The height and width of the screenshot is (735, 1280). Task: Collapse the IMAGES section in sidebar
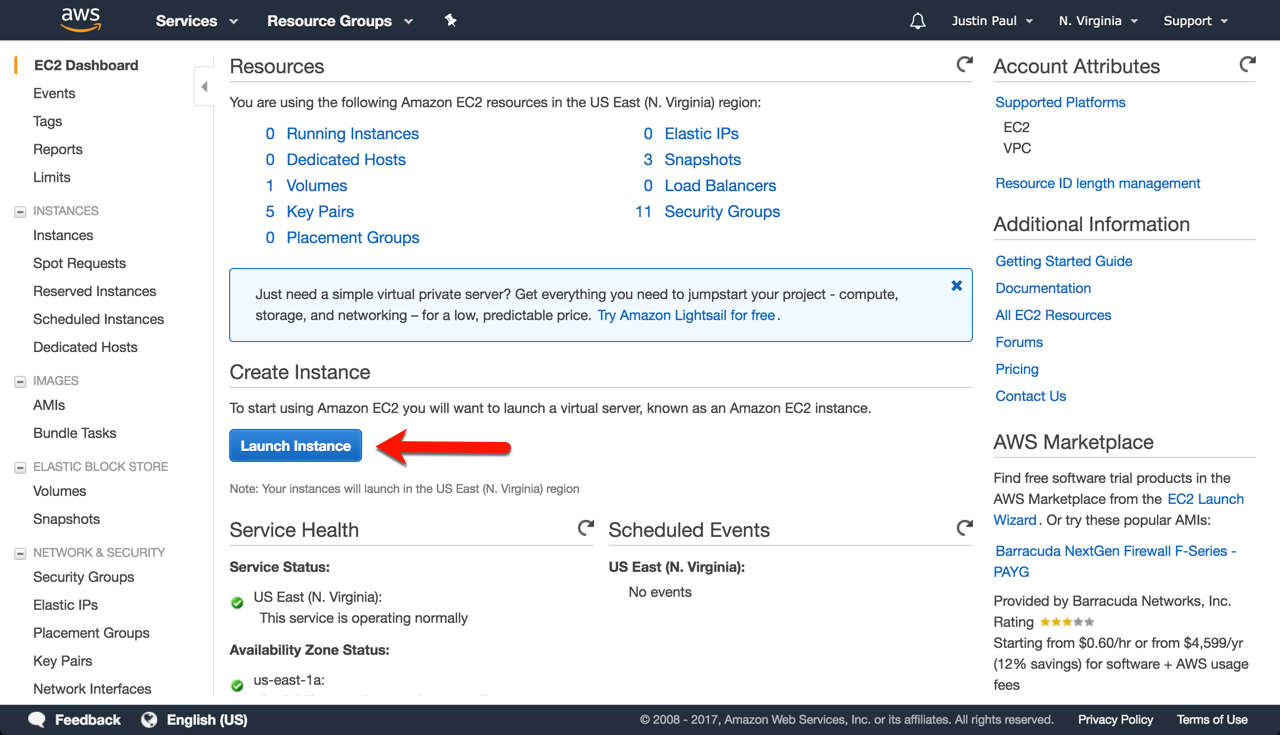click(20, 382)
